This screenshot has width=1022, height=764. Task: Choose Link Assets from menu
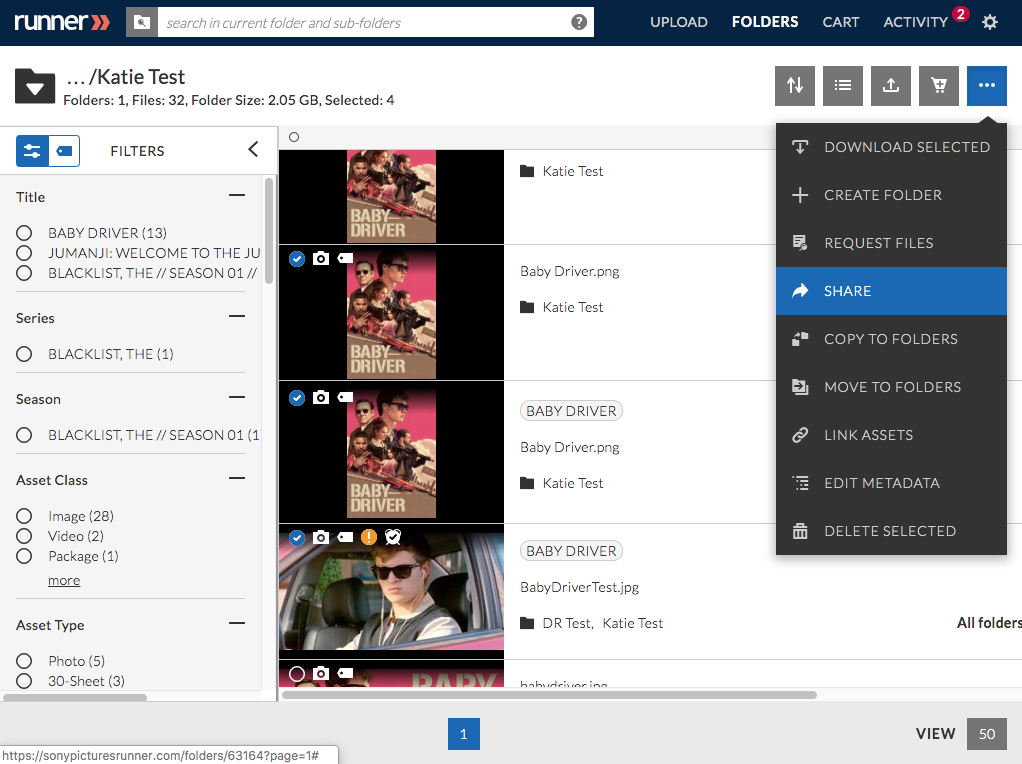(x=891, y=435)
